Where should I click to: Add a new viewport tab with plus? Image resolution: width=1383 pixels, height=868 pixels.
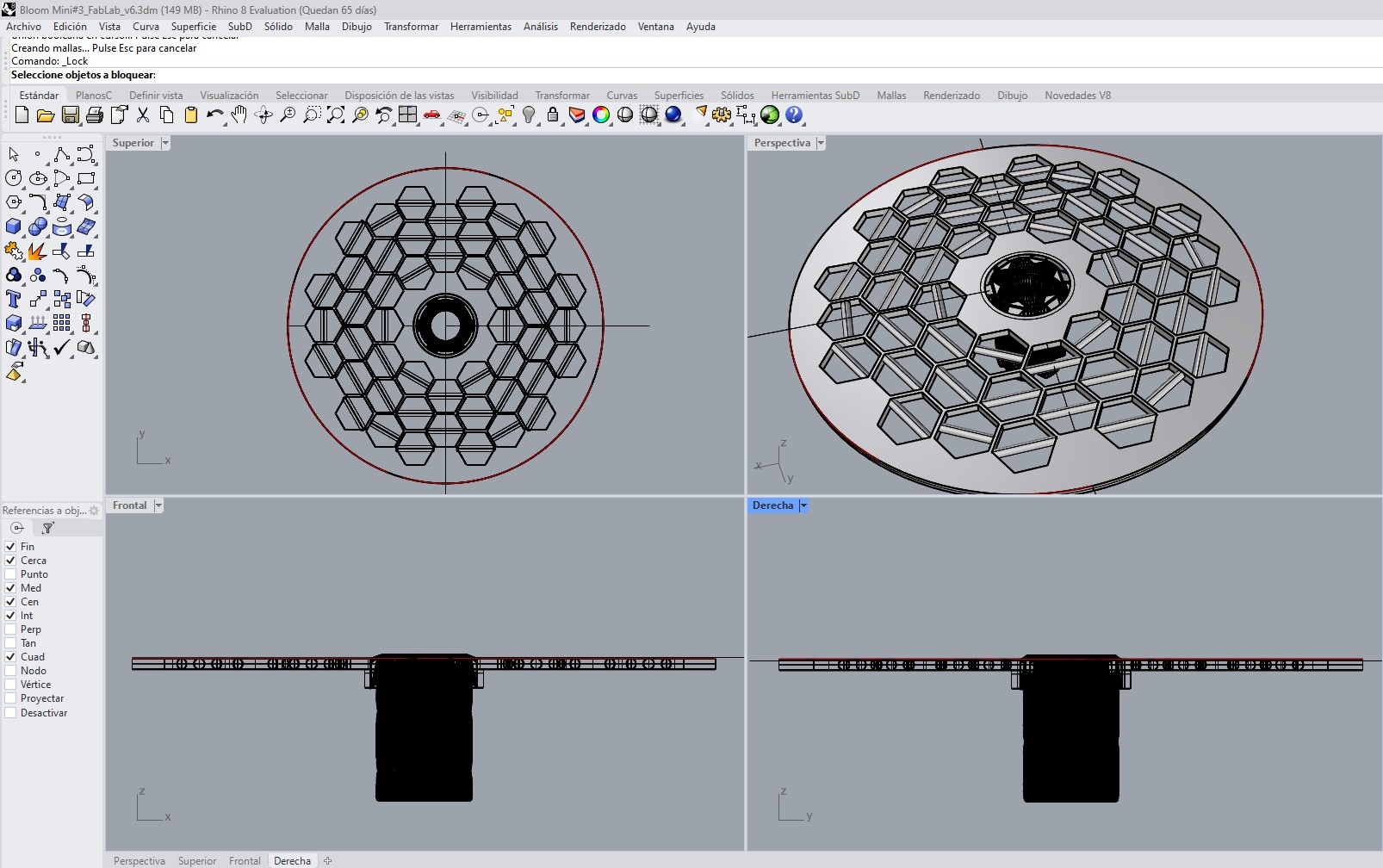[327, 861]
